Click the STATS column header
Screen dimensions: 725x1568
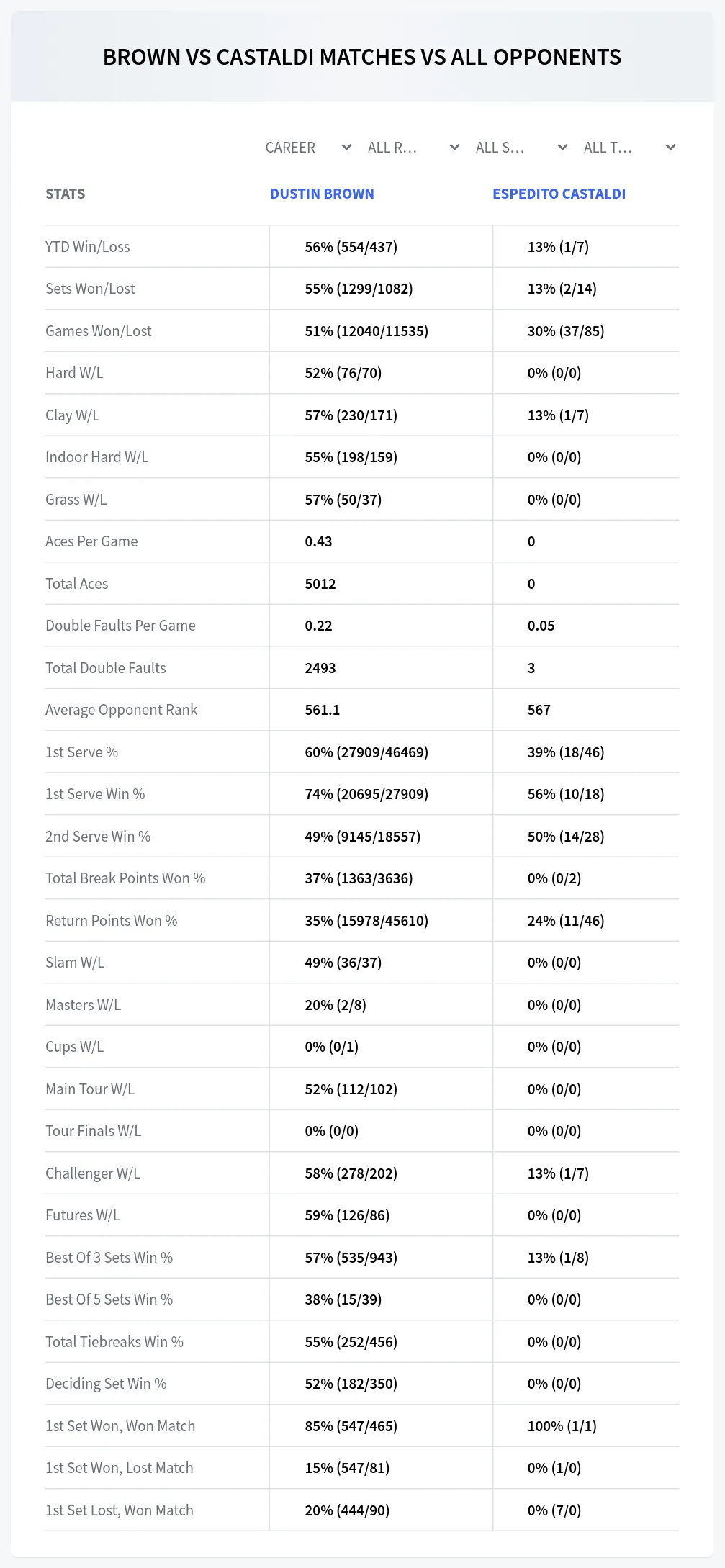coord(65,194)
